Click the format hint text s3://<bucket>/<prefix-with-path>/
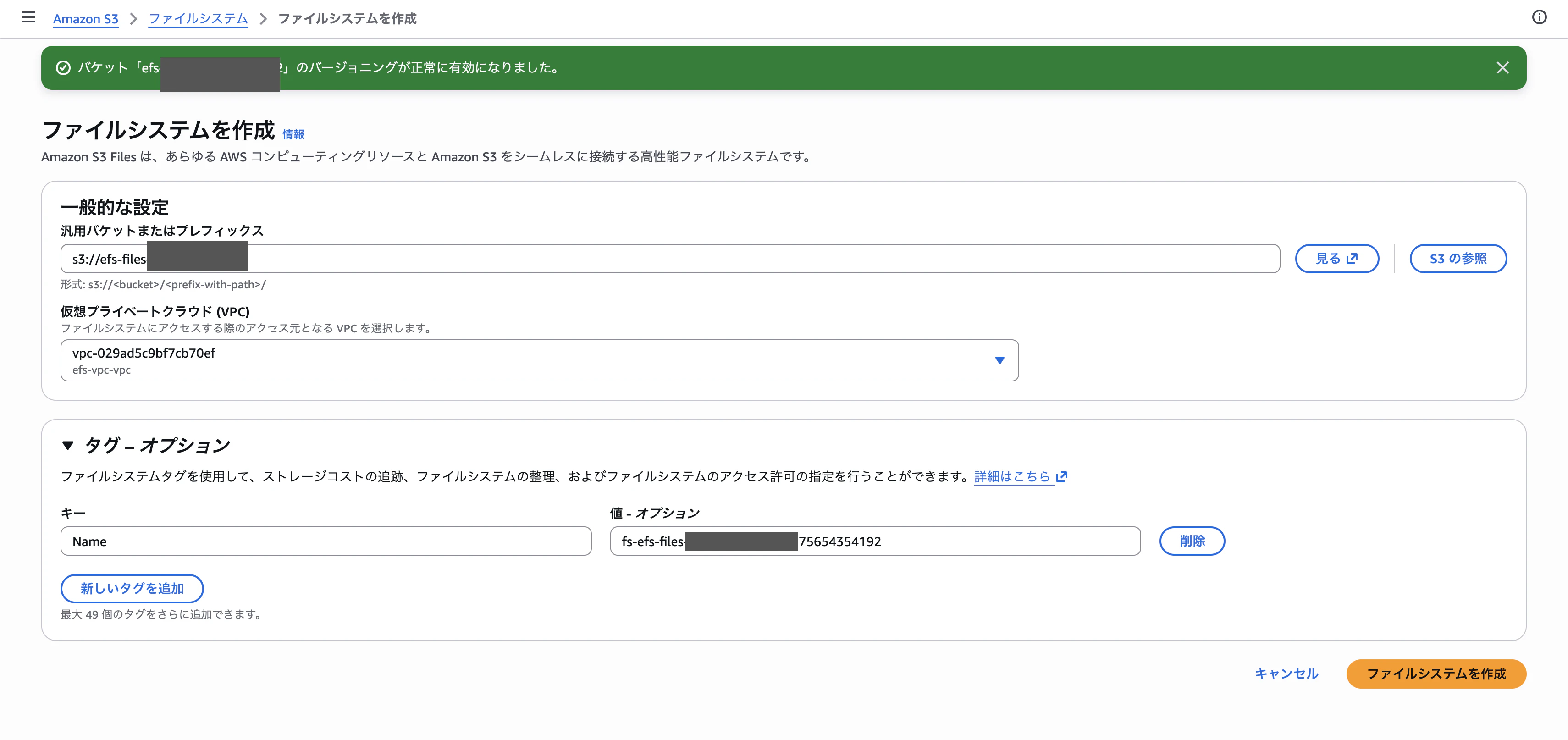This screenshot has width=1568, height=740. click(x=177, y=284)
